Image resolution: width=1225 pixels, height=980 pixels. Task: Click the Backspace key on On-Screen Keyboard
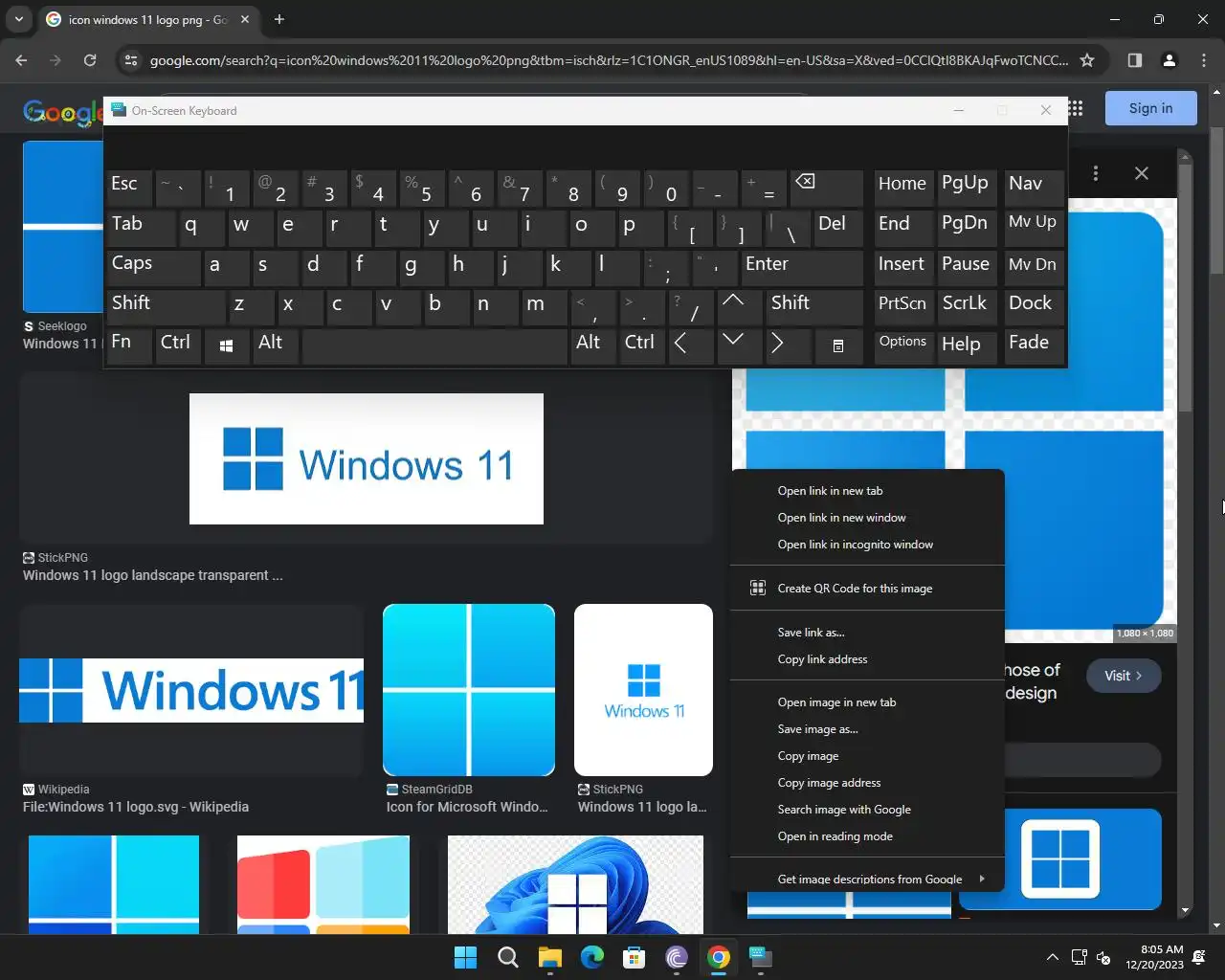click(826, 189)
